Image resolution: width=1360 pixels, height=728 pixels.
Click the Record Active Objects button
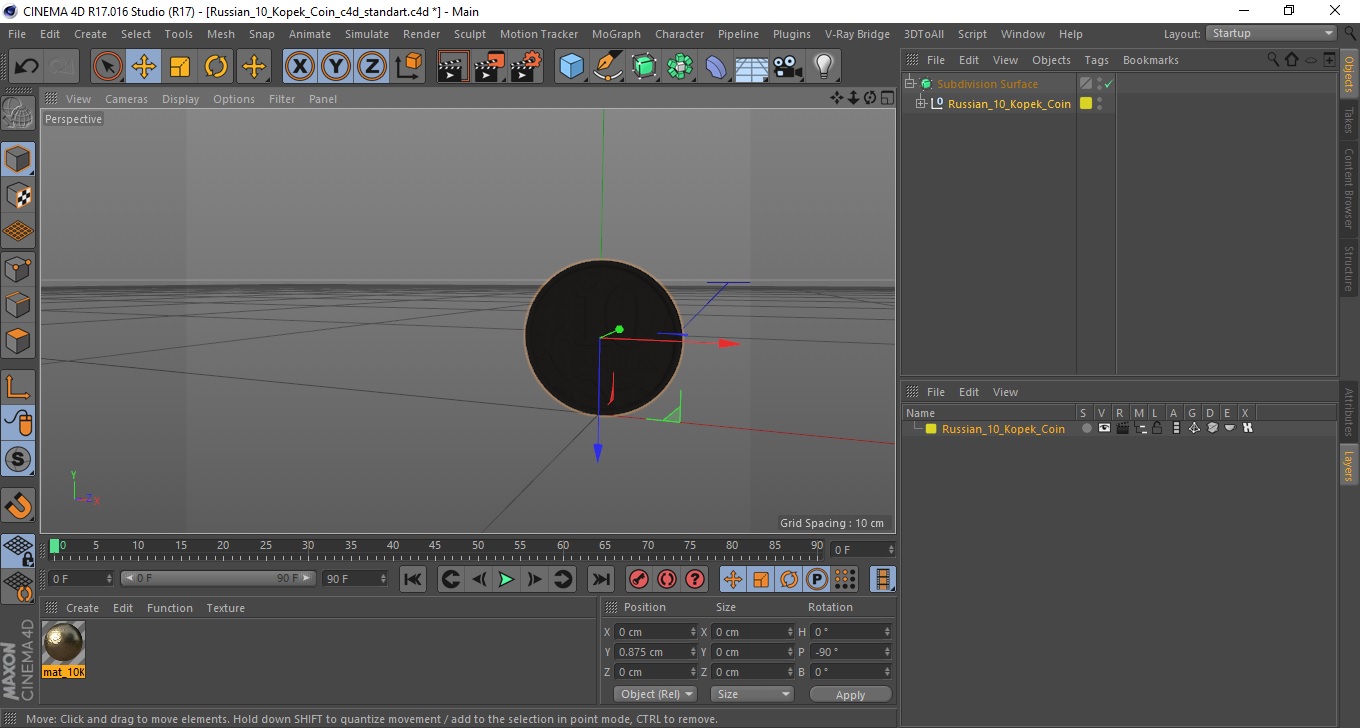click(638, 579)
